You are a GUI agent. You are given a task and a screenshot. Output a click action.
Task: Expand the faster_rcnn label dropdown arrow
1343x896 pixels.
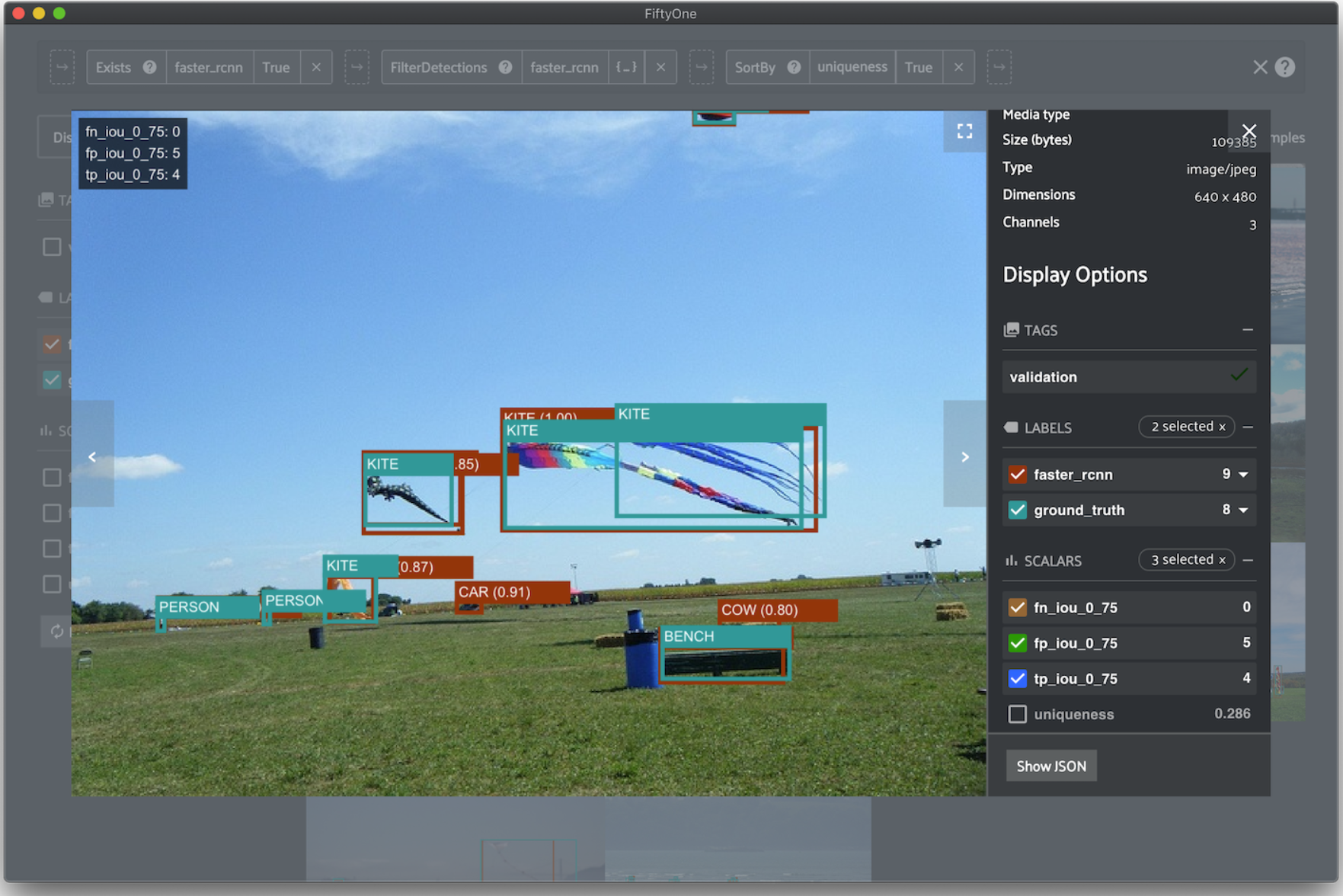point(1243,475)
